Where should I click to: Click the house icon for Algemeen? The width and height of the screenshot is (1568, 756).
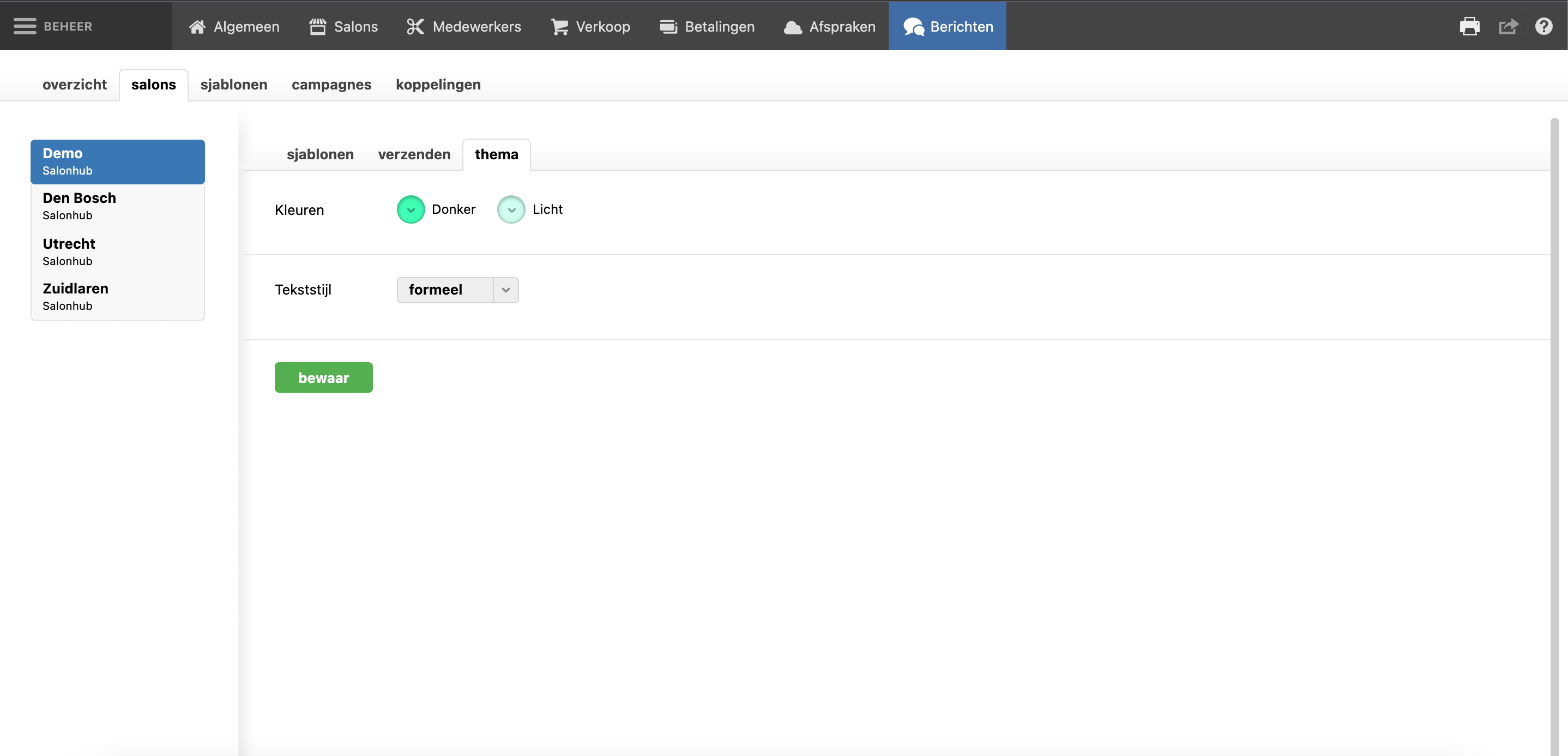coord(197,27)
